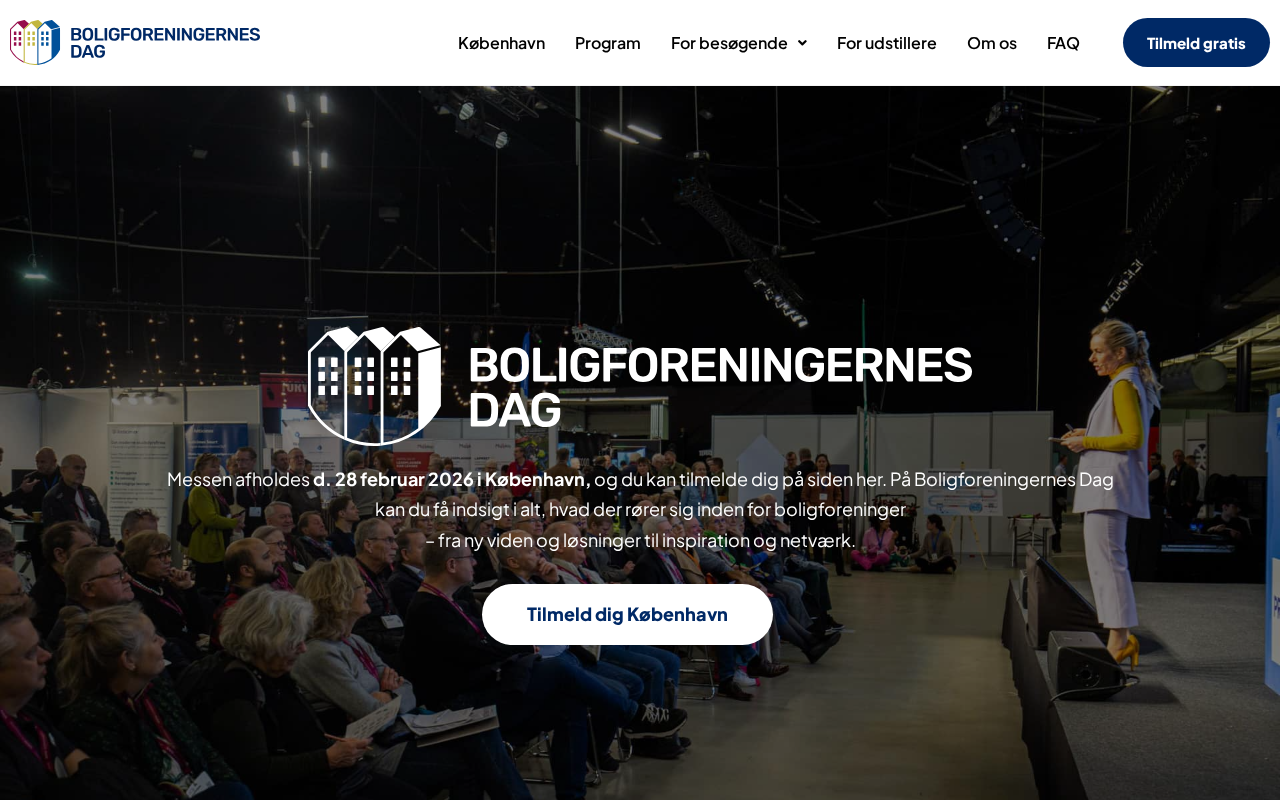Viewport: 1280px width, 800px height.
Task: Expand the chevron next to For besøgende
Action: 802,43
